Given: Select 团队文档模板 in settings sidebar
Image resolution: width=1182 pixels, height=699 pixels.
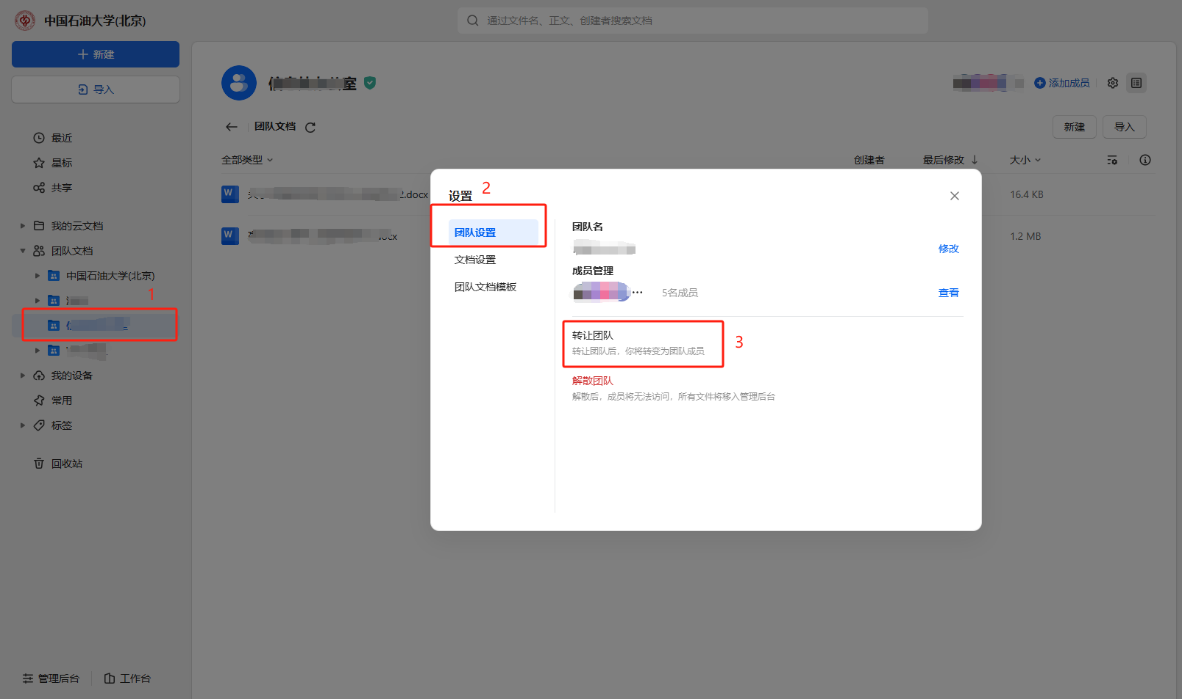Looking at the screenshot, I should click(485, 287).
